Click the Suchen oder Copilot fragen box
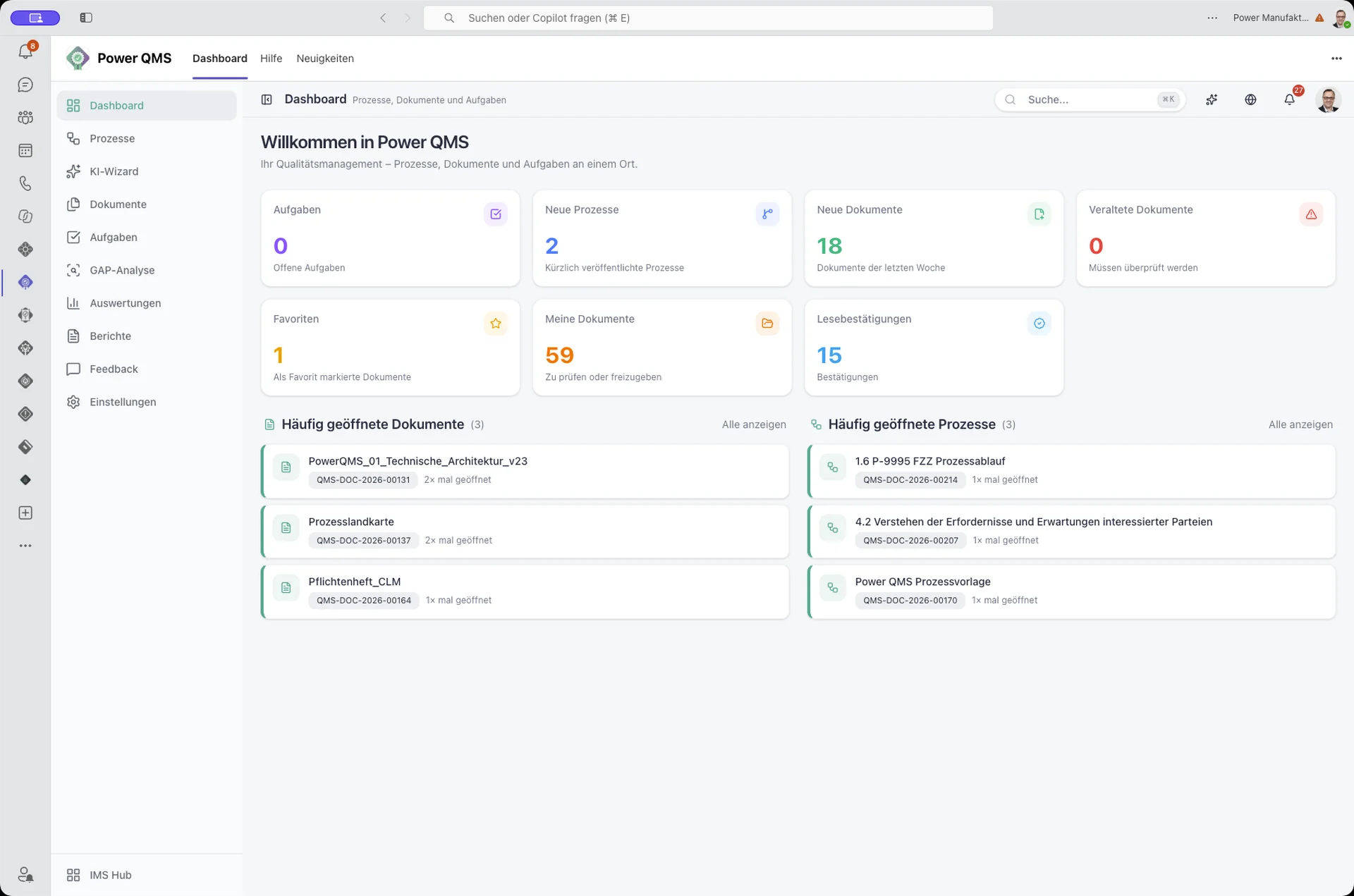The image size is (1354, 896). point(708,18)
